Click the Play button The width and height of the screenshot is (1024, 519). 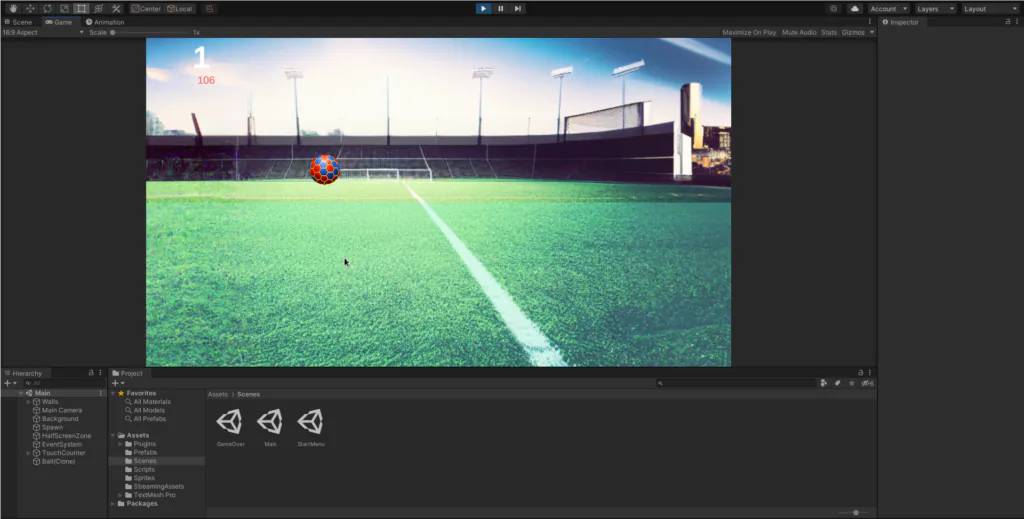tap(483, 8)
